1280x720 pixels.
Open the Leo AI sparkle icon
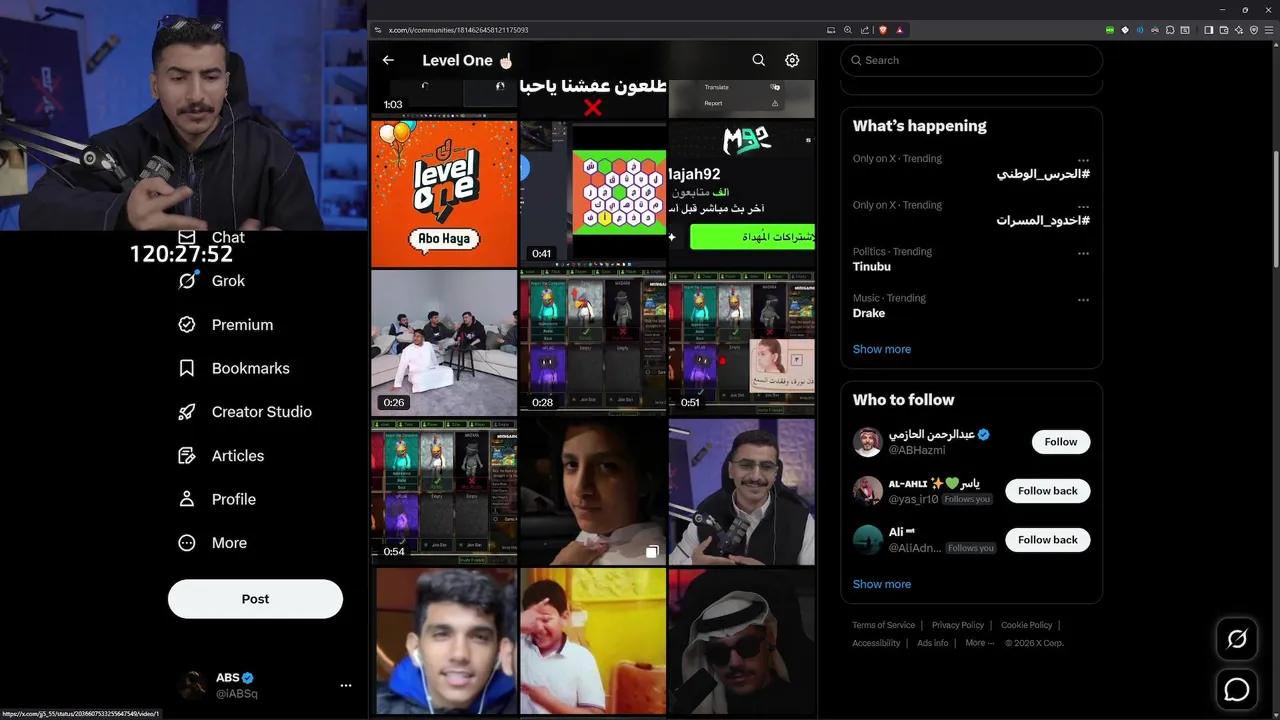click(1239, 30)
